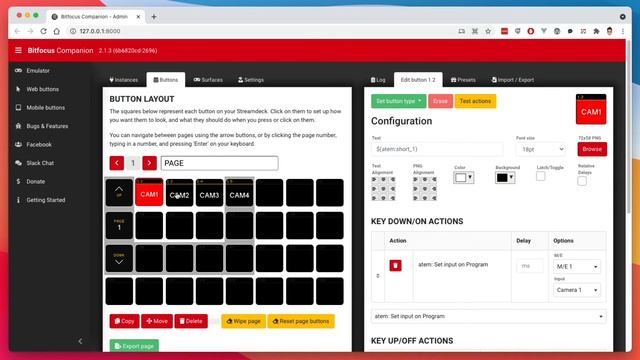Toggle the Relative Delays checkbox

click(582, 181)
